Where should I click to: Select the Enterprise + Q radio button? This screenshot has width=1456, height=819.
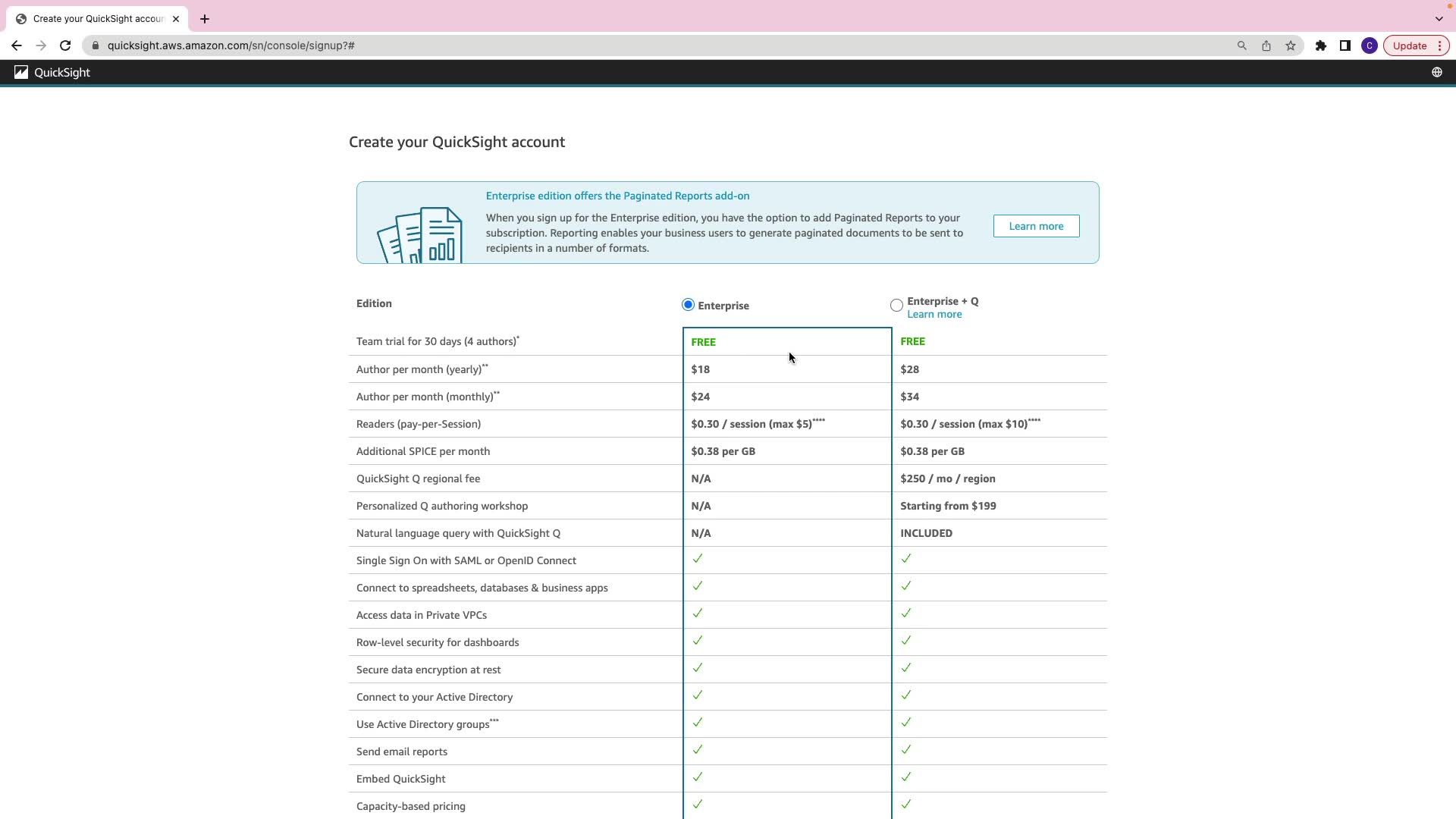896,306
